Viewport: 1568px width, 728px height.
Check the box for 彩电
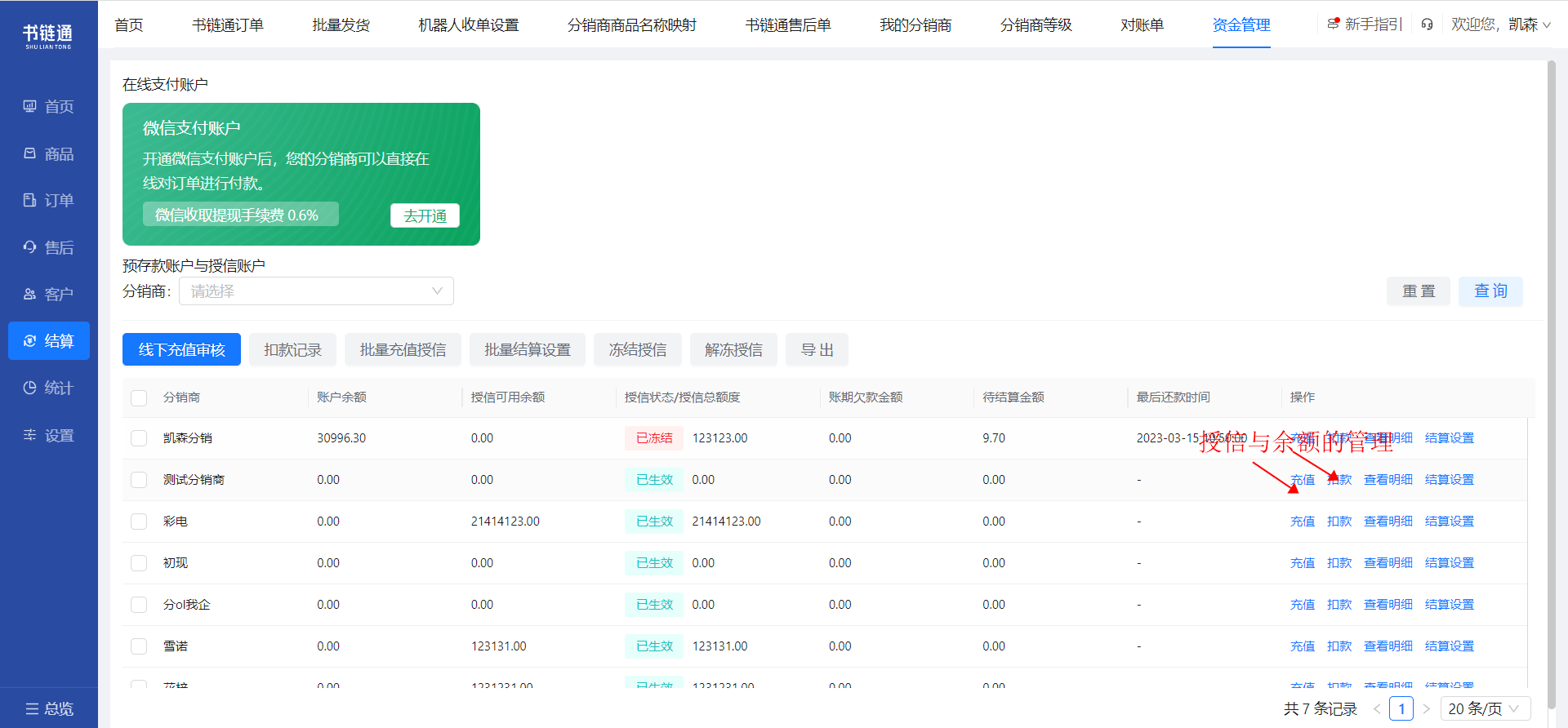139,522
